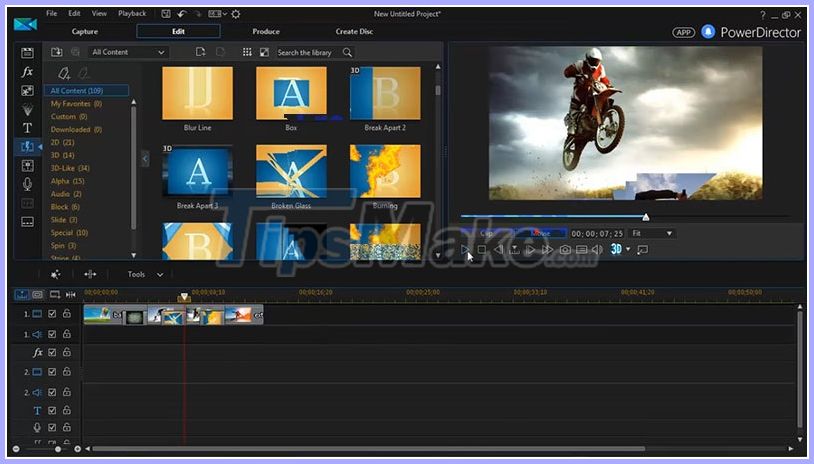Click the Undo arrow icon
The height and width of the screenshot is (464, 814).
pos(182,14)
